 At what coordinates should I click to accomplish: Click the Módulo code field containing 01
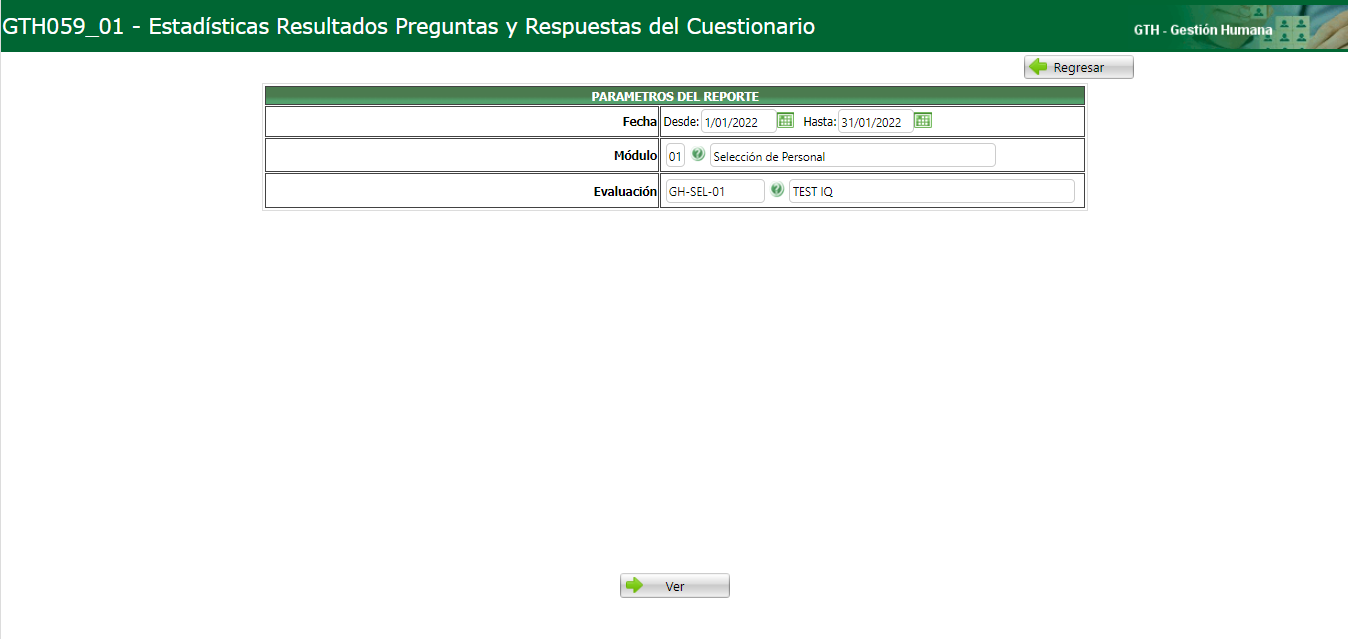[x=675, y=155]
